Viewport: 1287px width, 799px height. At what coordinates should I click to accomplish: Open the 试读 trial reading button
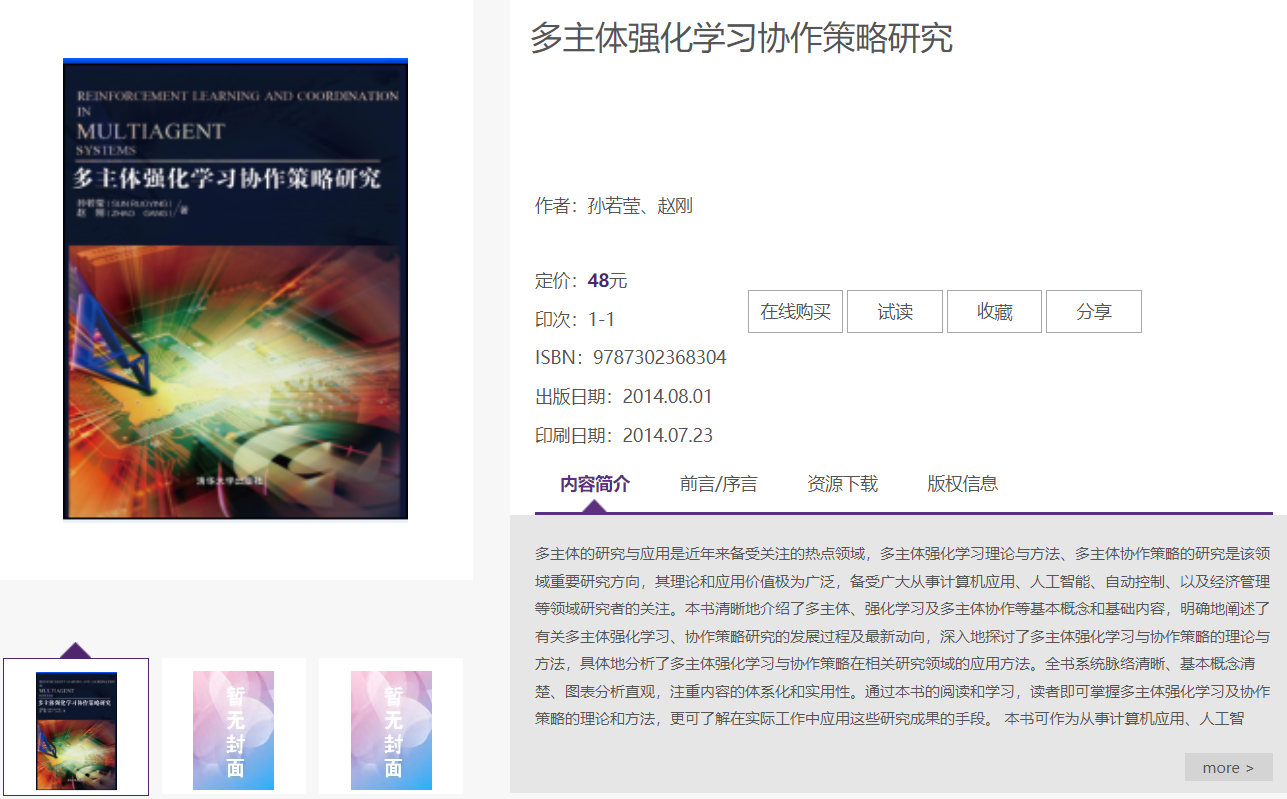tap(895, 312)
